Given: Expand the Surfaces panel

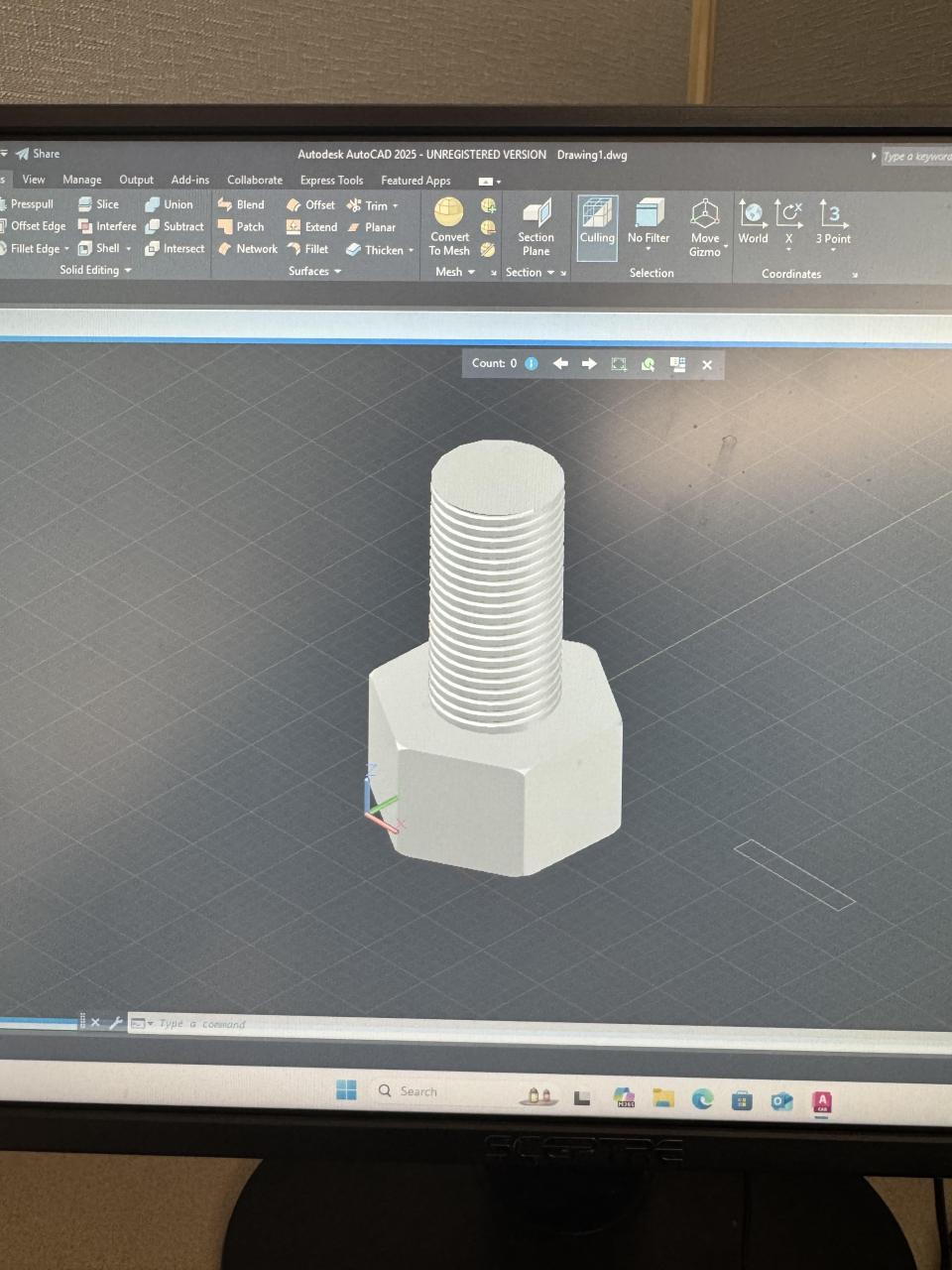Looking at the screenshot, I should tap(314, 271).
